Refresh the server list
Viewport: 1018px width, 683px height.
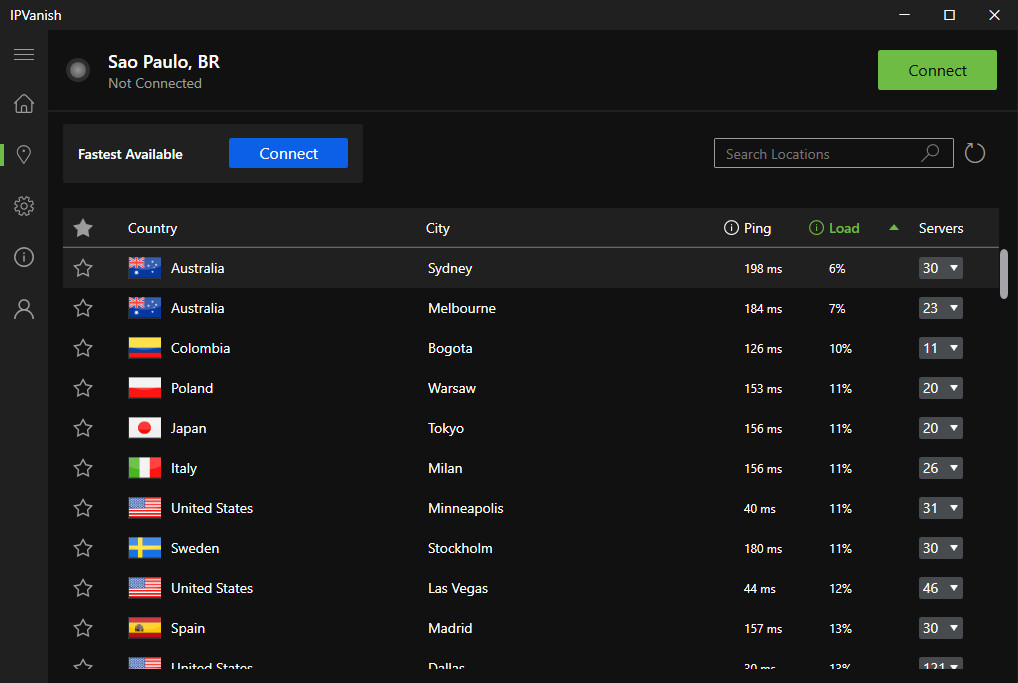[975, 153]
